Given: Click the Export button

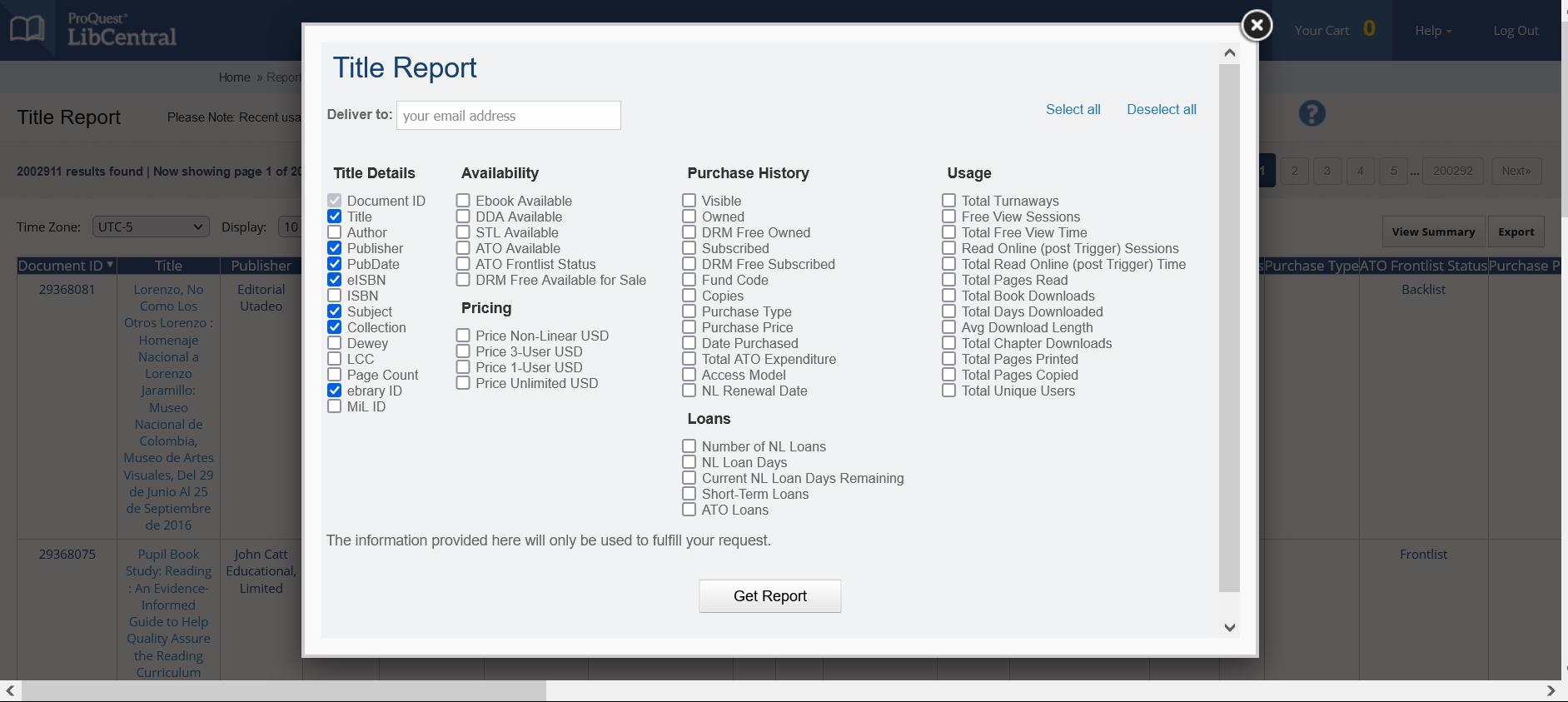Looking at the screenshot, I should coord(1516,232).
